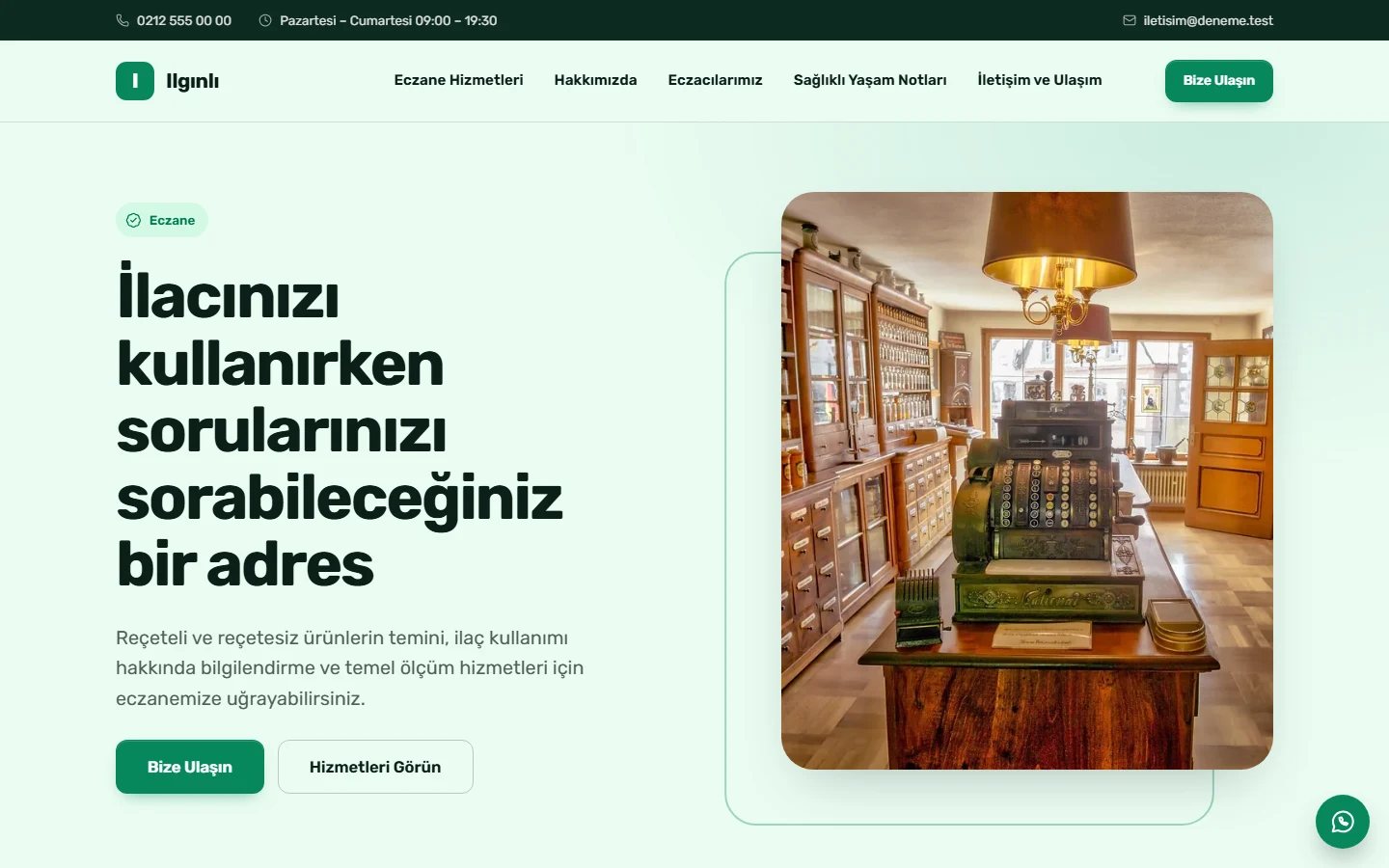The height and width of the screenshot is (868, 1389).
Task: Click the Ilgınlı brand name text
Action: pos(192,81)
